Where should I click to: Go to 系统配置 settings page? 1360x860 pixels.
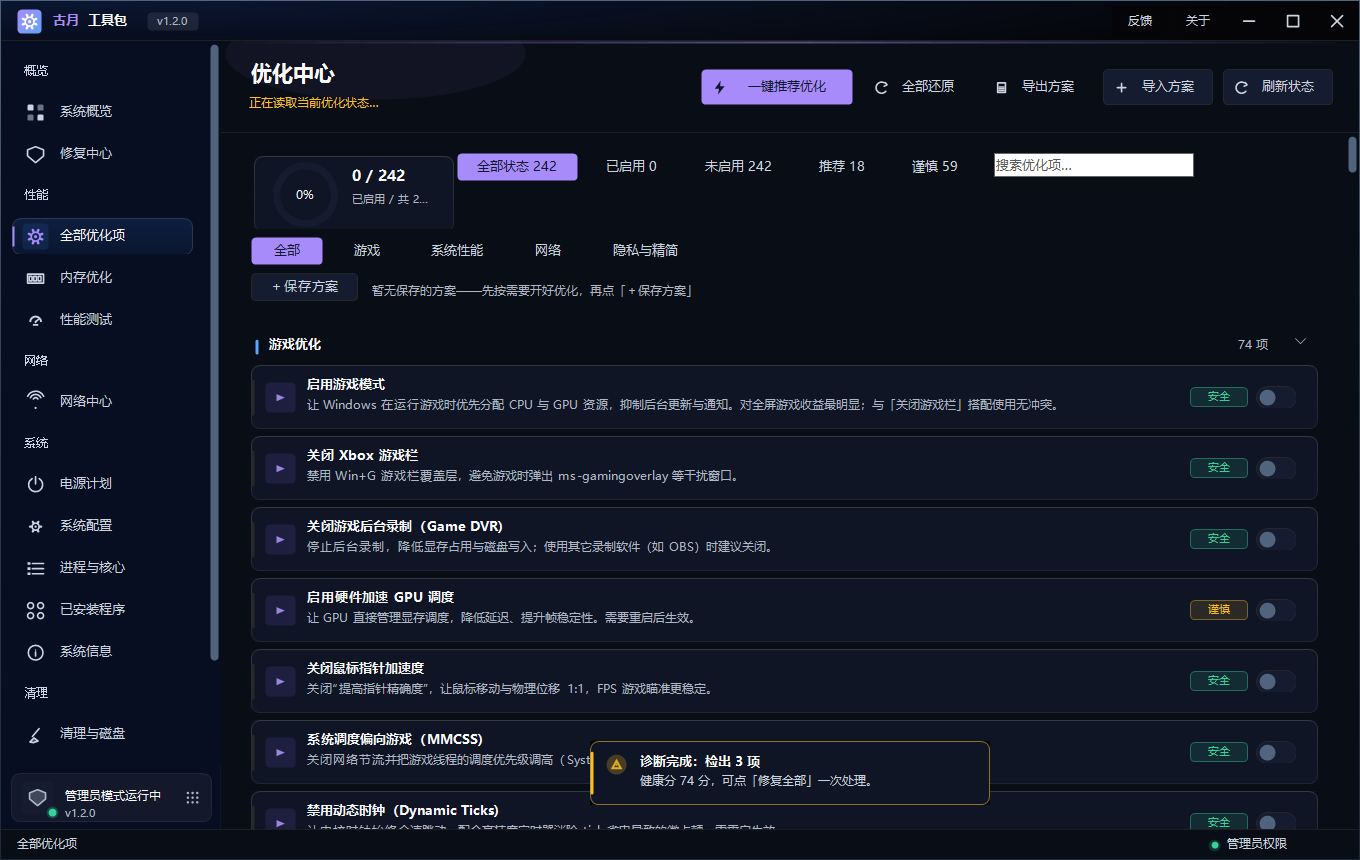click(x=102, y=525)
